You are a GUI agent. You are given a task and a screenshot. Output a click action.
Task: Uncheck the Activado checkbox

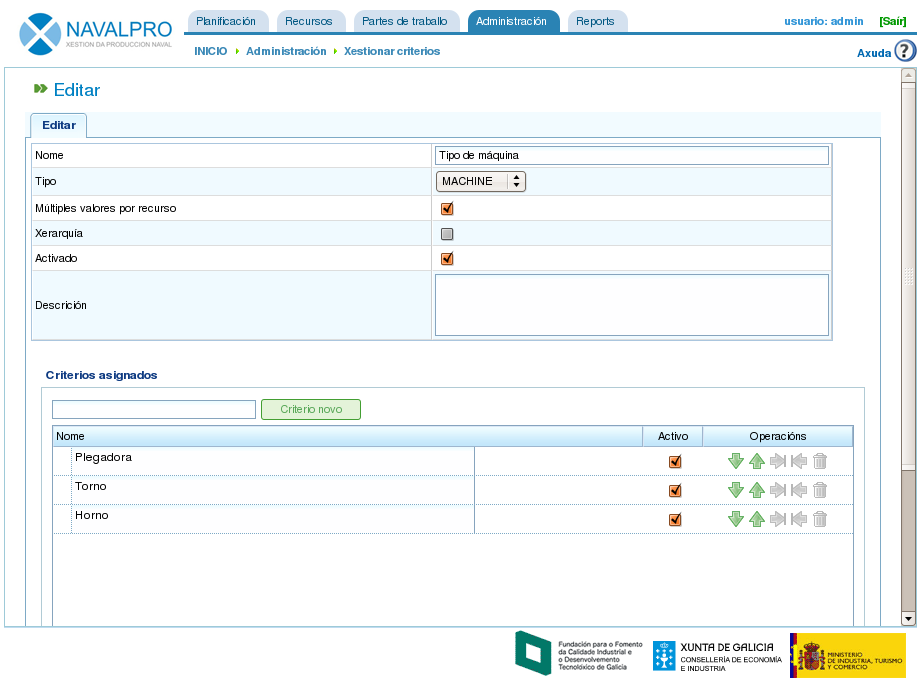447,259
